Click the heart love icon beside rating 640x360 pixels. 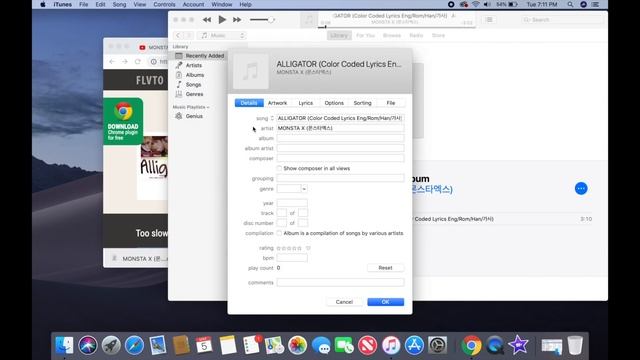click(x=308, y=248)
